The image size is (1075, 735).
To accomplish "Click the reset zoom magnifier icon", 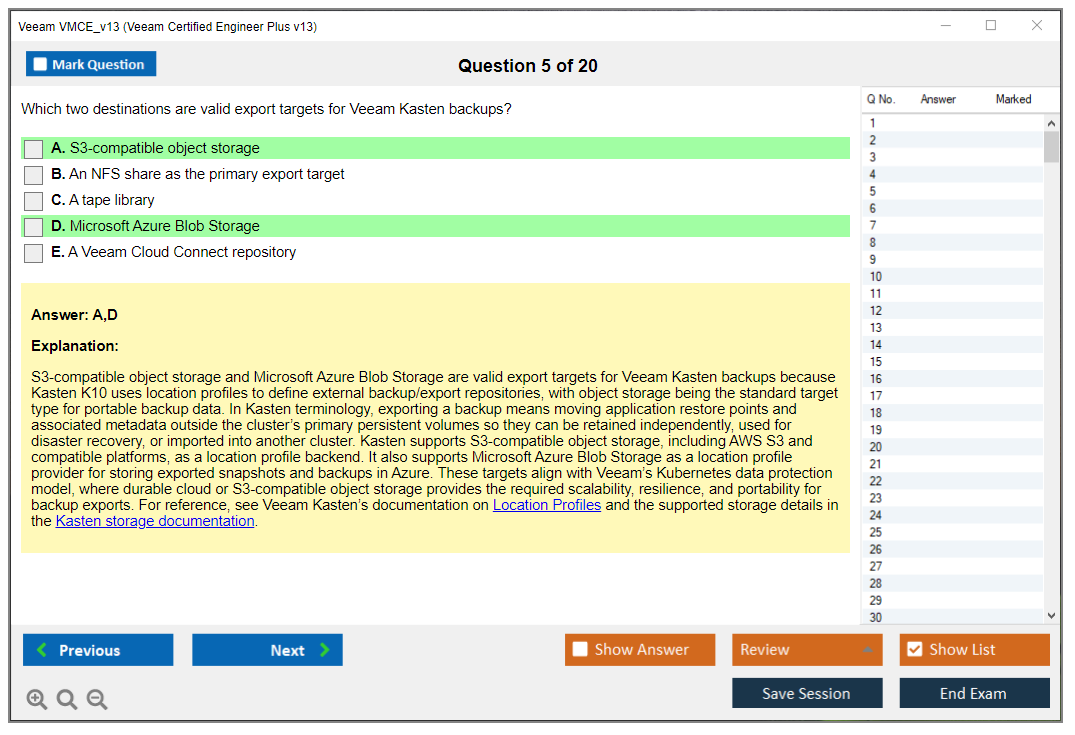I will point(67,699).
